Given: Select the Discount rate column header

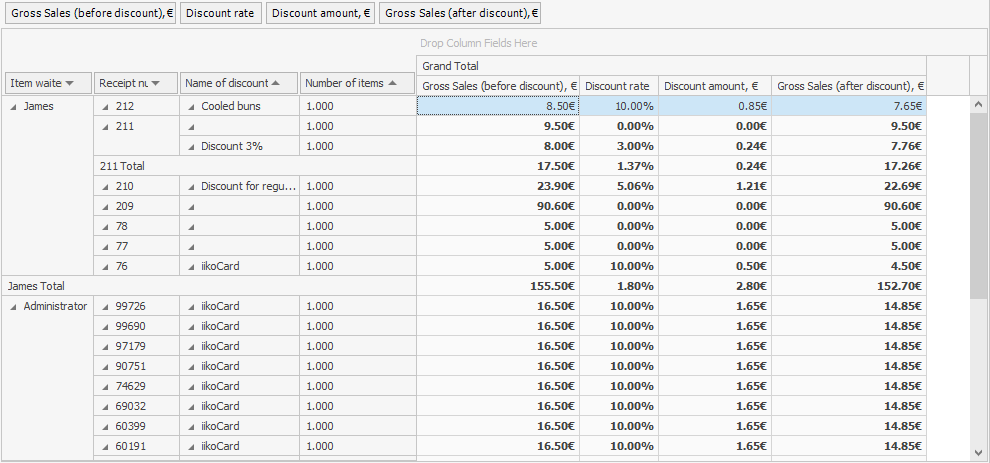Looking at the screenshot, I should point(618,86).
